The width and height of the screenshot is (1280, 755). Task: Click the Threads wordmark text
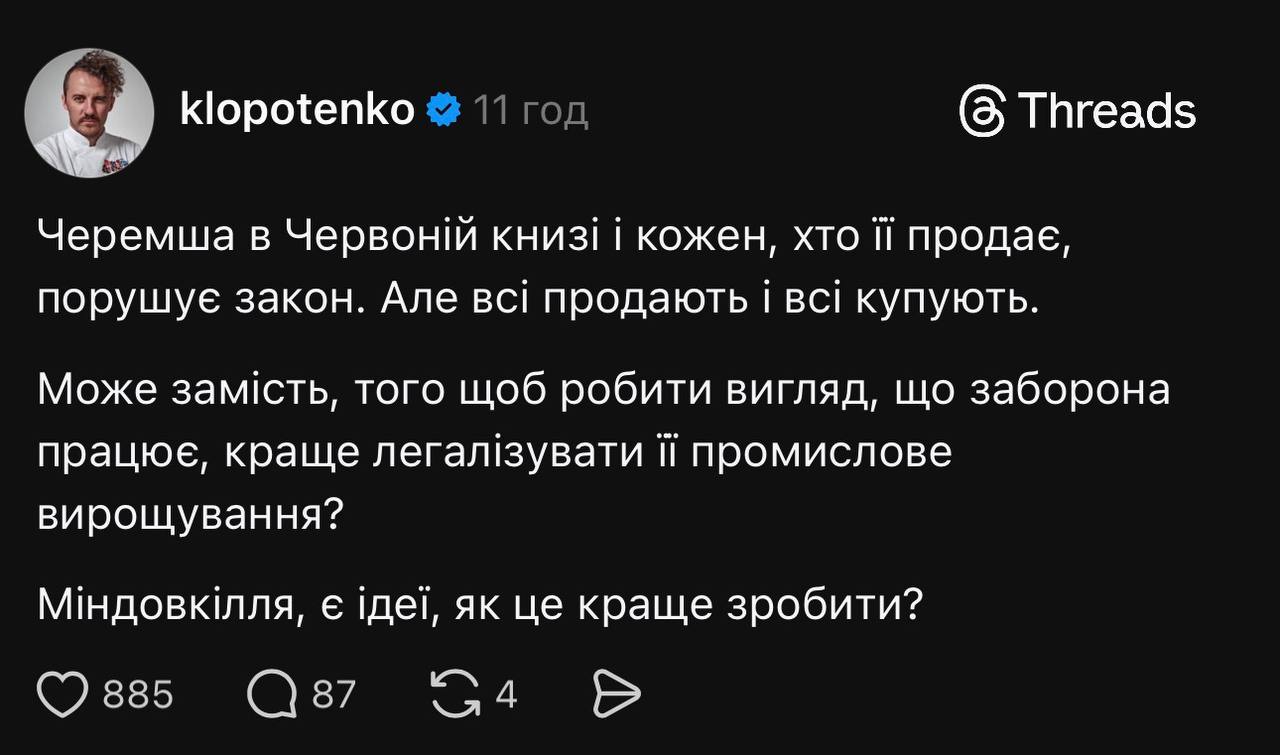point(1107,110)
